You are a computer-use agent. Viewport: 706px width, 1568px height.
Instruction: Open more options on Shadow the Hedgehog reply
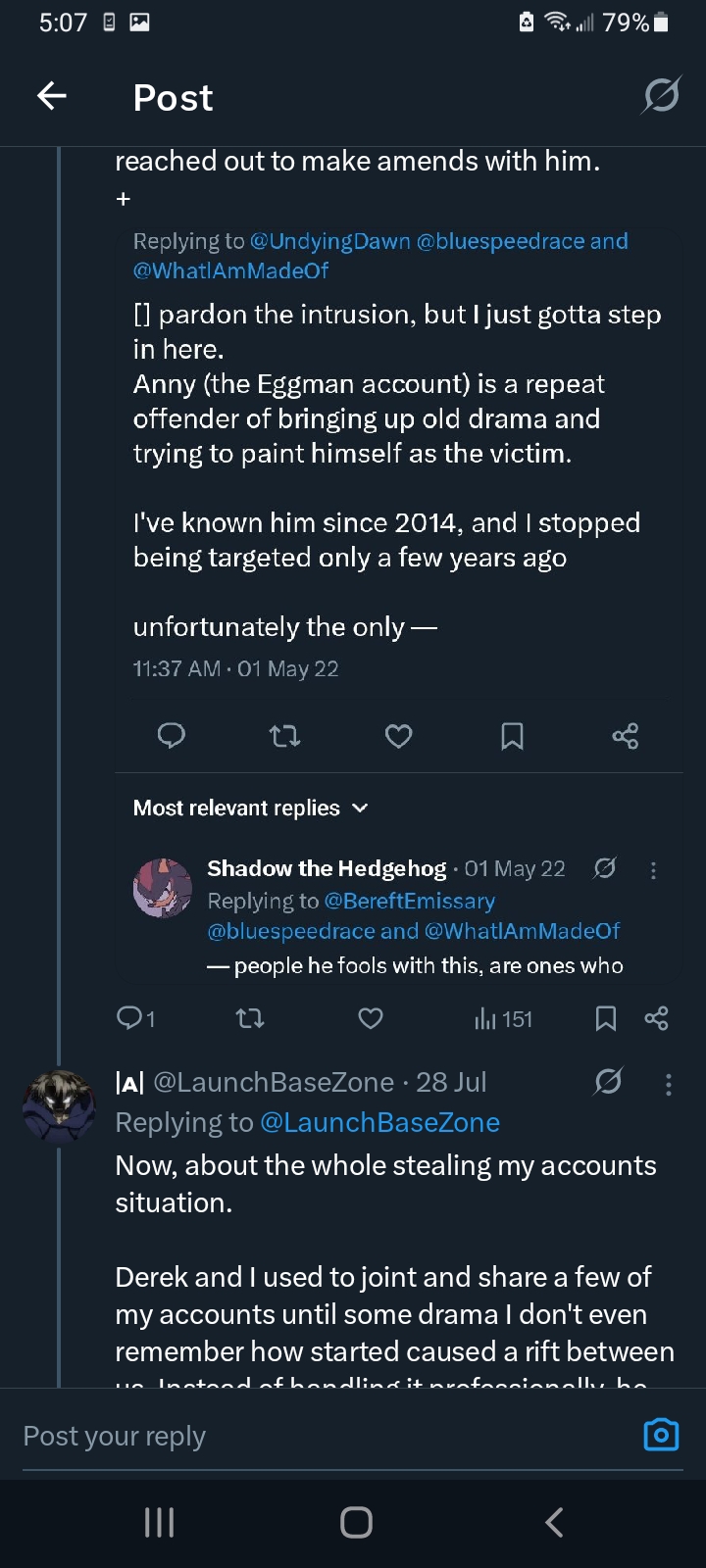click(653, 869)
